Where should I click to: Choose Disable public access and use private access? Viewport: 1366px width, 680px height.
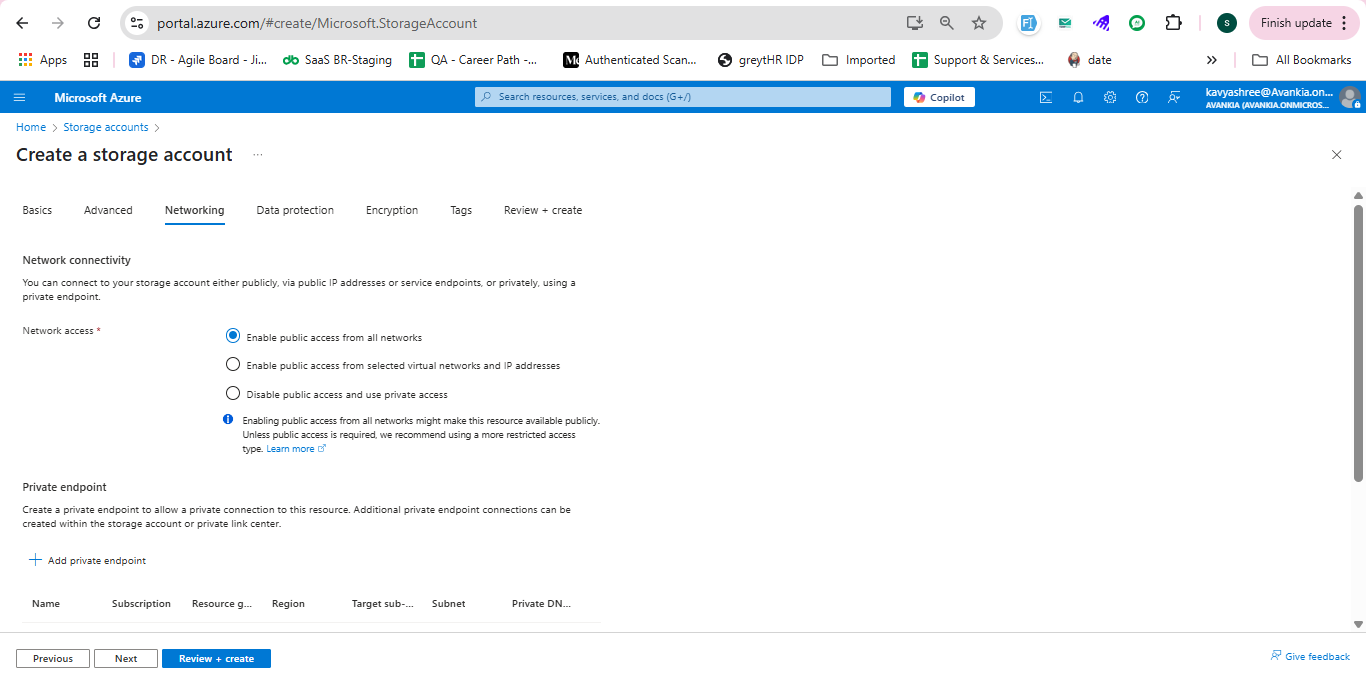click(x=233, y=393)
